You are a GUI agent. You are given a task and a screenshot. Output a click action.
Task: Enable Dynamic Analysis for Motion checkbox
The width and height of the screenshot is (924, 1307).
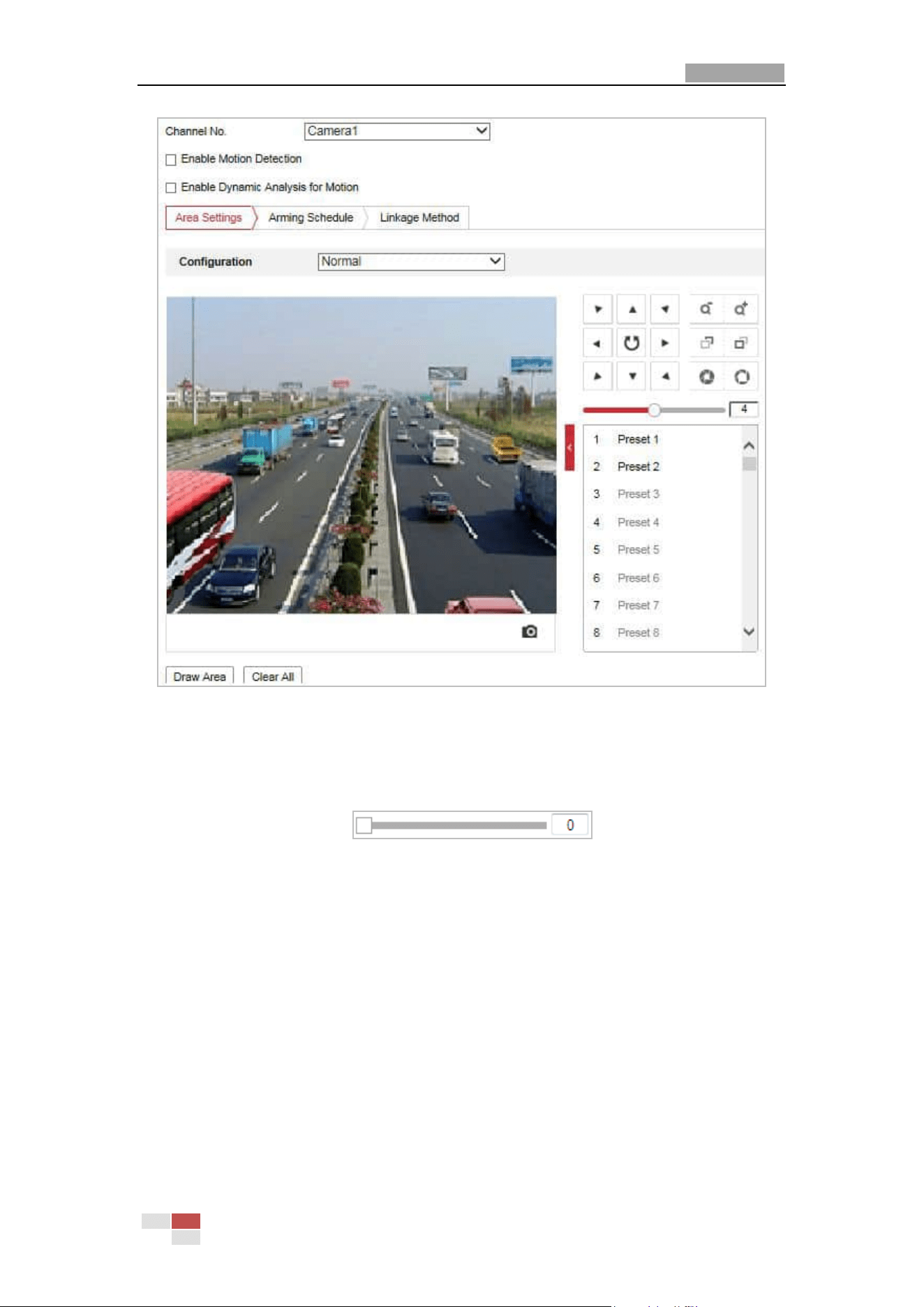pyautogui.click(x=171, y=188)
